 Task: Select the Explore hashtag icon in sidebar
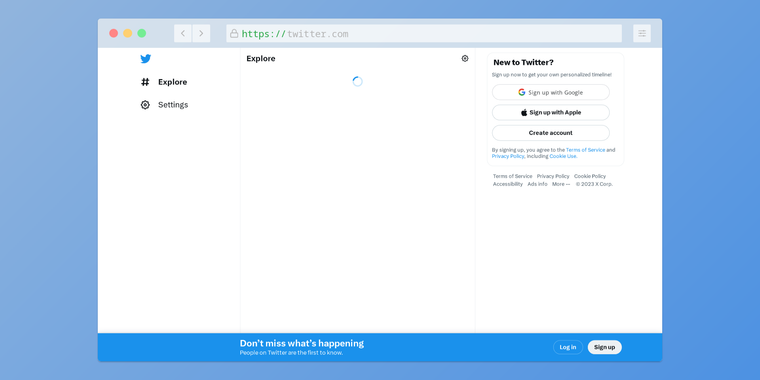[x=145, y=82]
